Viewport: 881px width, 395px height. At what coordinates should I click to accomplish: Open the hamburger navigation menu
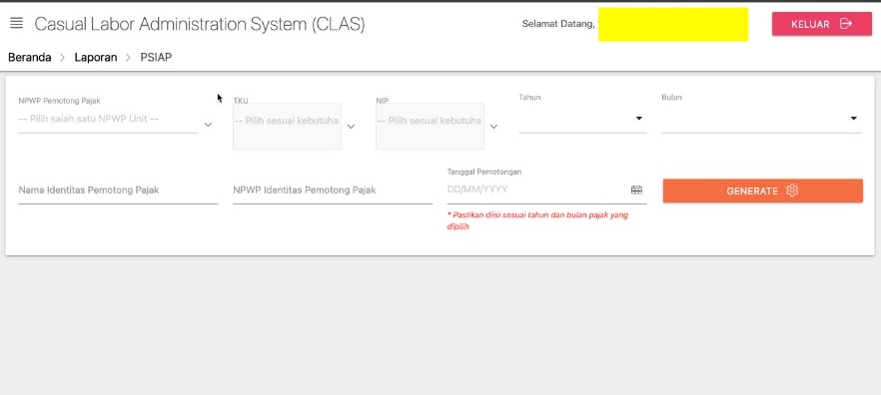(x=16, y=24)
